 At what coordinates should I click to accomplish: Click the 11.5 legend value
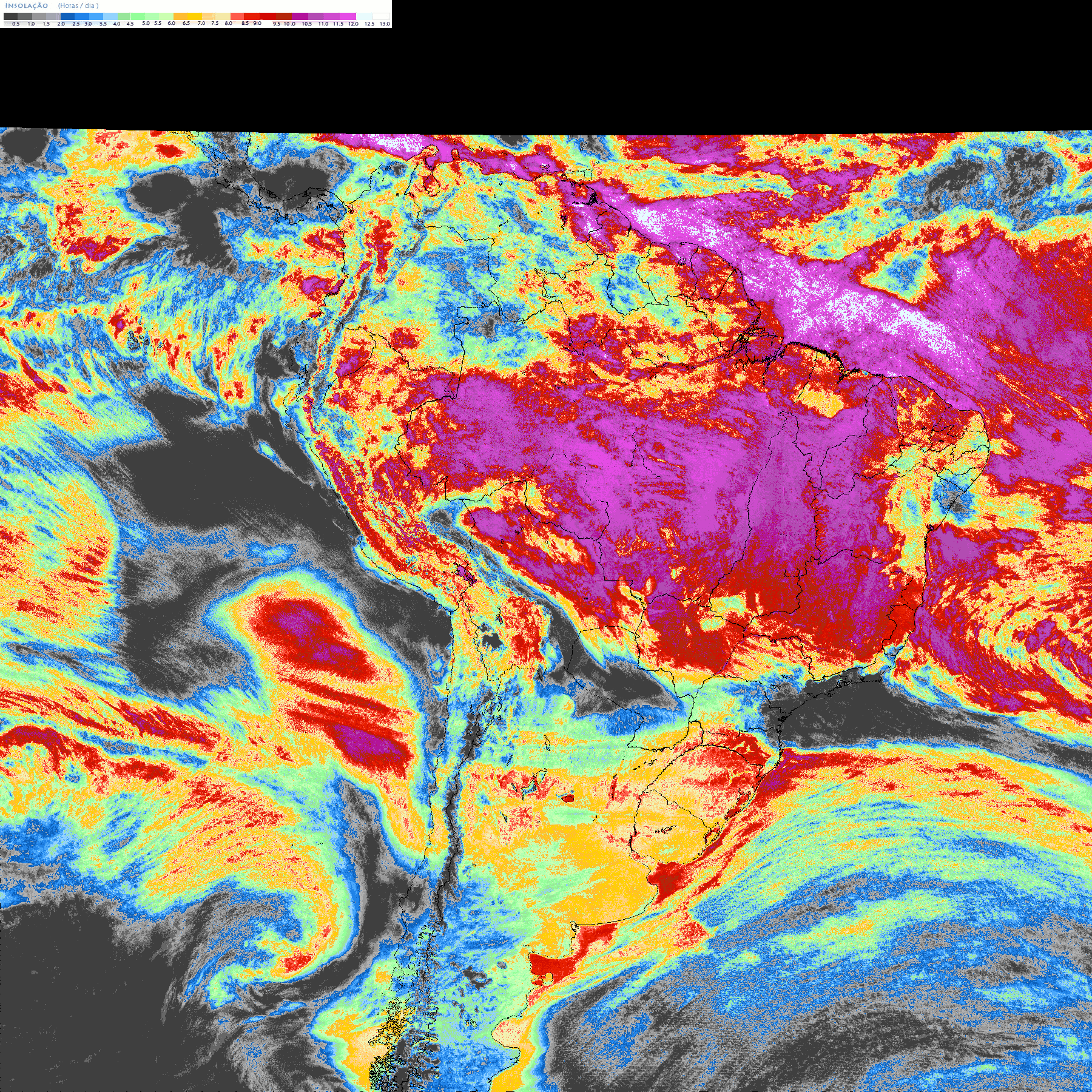tap(338, 24)
